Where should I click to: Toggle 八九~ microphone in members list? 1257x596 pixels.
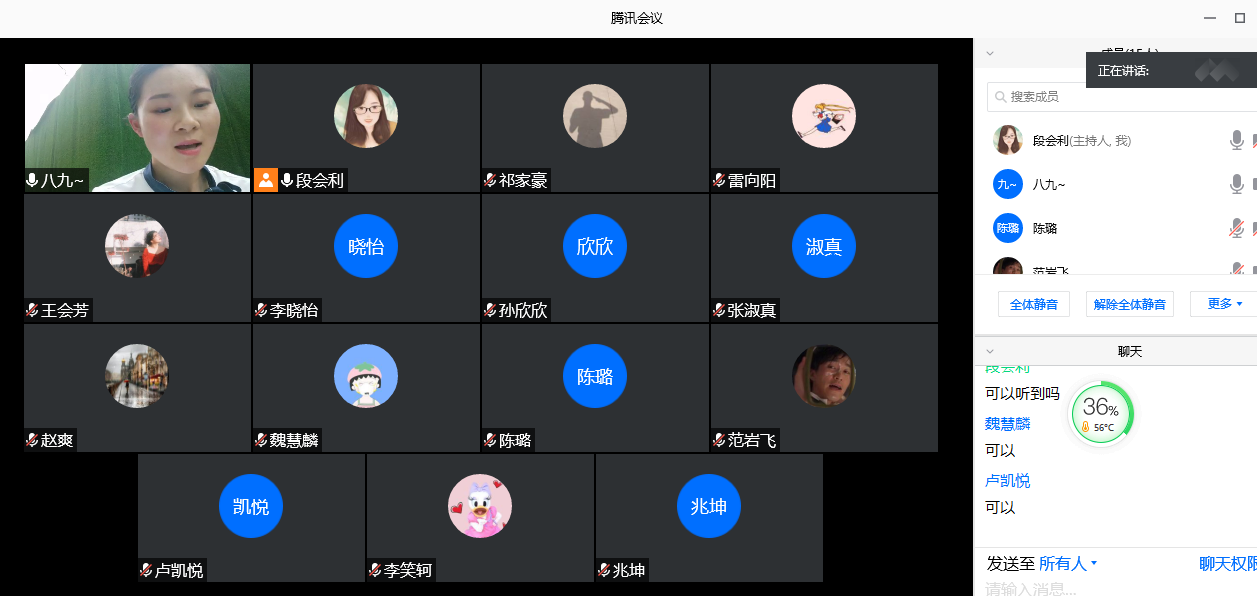[x=1237, y=184]
